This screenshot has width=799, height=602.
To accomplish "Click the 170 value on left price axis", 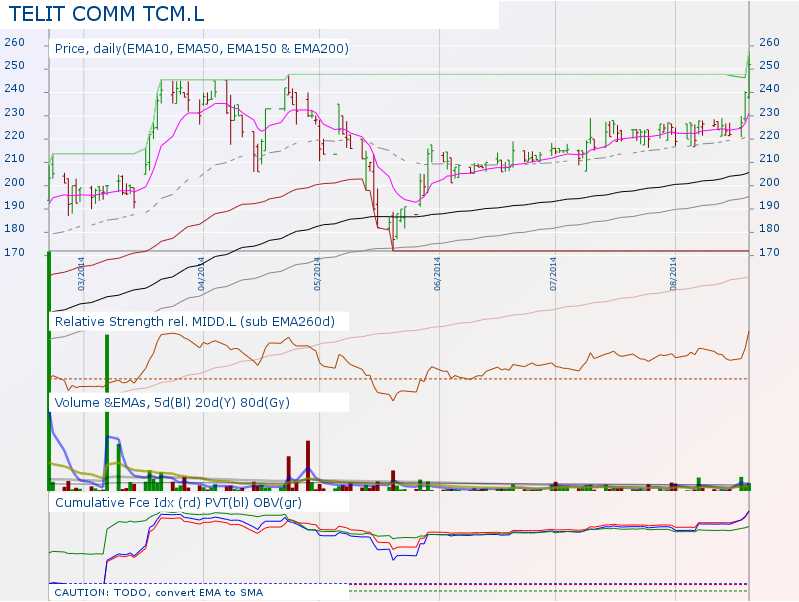I will pyautogui.click(x=14, y=252).
